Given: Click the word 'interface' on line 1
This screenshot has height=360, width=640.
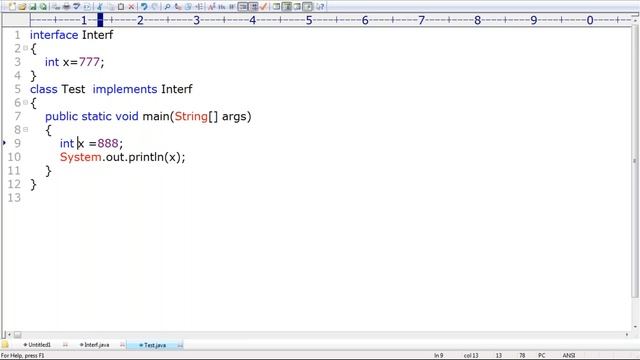Looking at the screenshot, I should [x=54, y=35].
